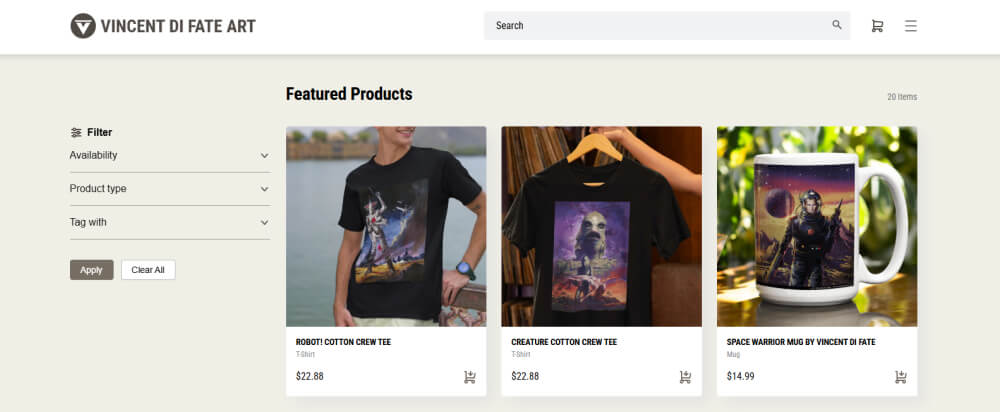Click the search magnifier icon
The height and width of the screenshot is (412, 1000).
coord(837,26)
